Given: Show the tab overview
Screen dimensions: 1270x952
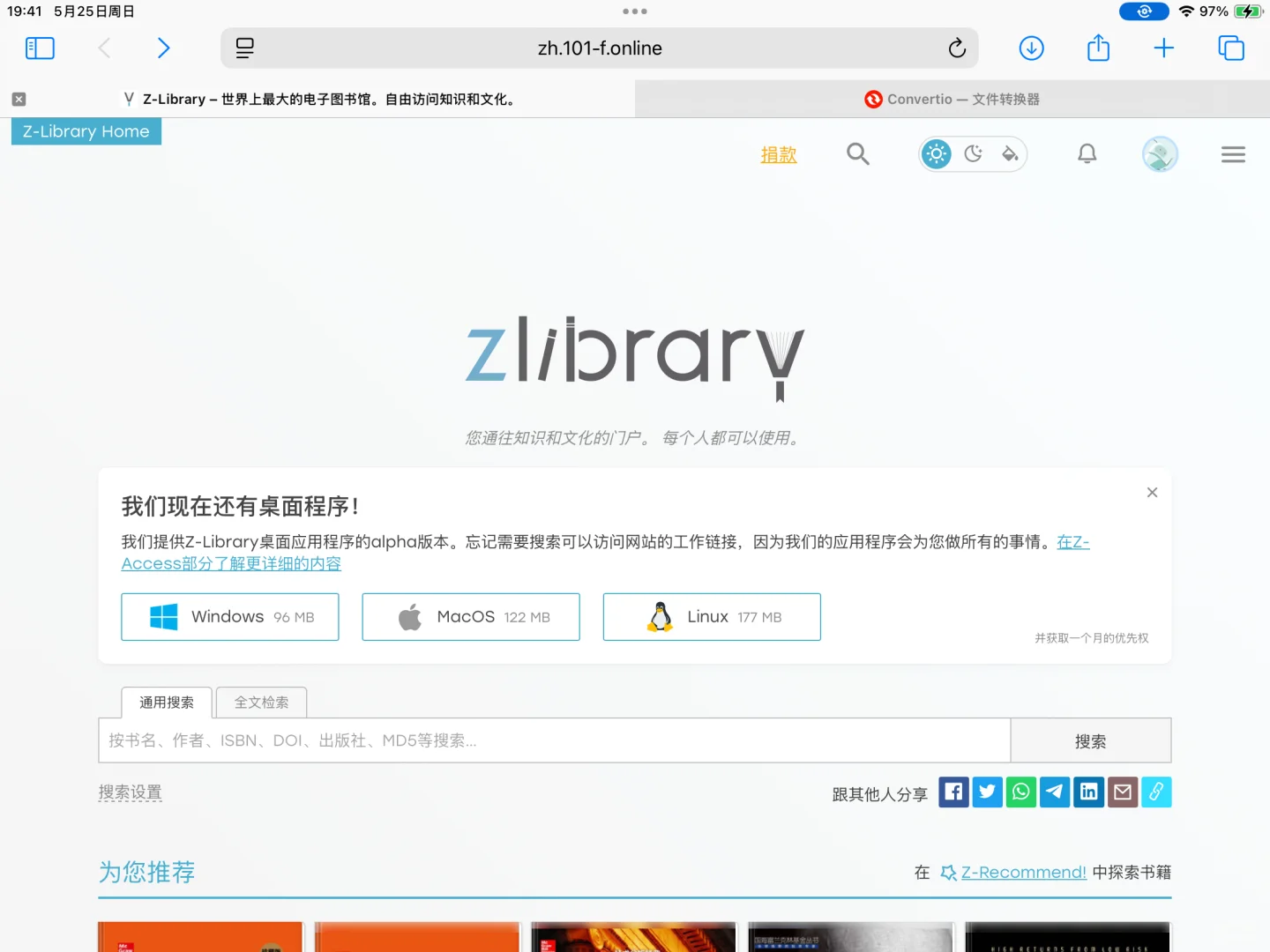Looking at the screenshot, I should [1231, 48].
